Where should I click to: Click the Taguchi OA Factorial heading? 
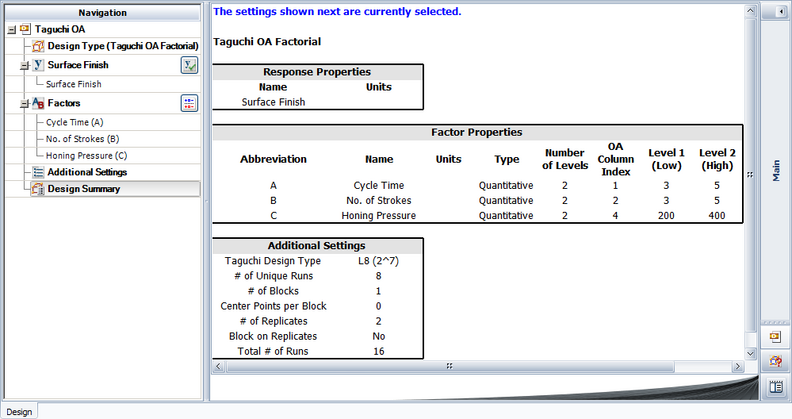click(267, 42)
